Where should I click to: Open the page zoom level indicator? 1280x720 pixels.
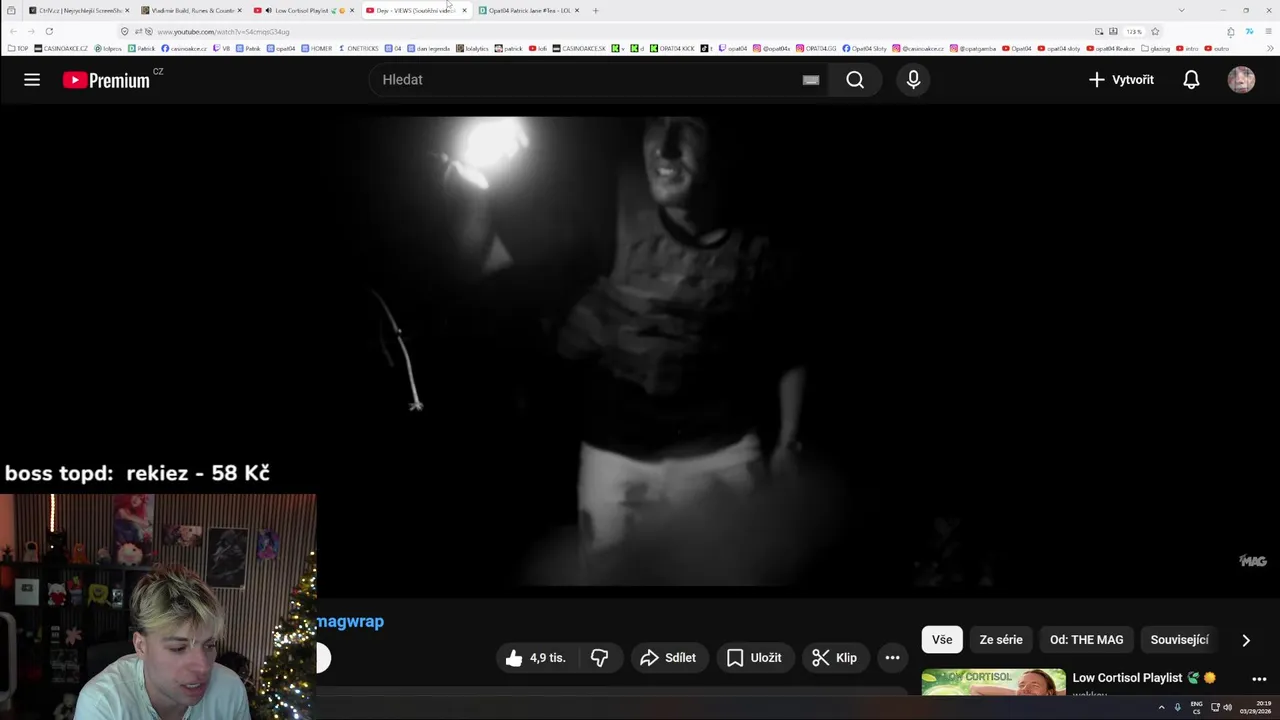[1134, 31]
